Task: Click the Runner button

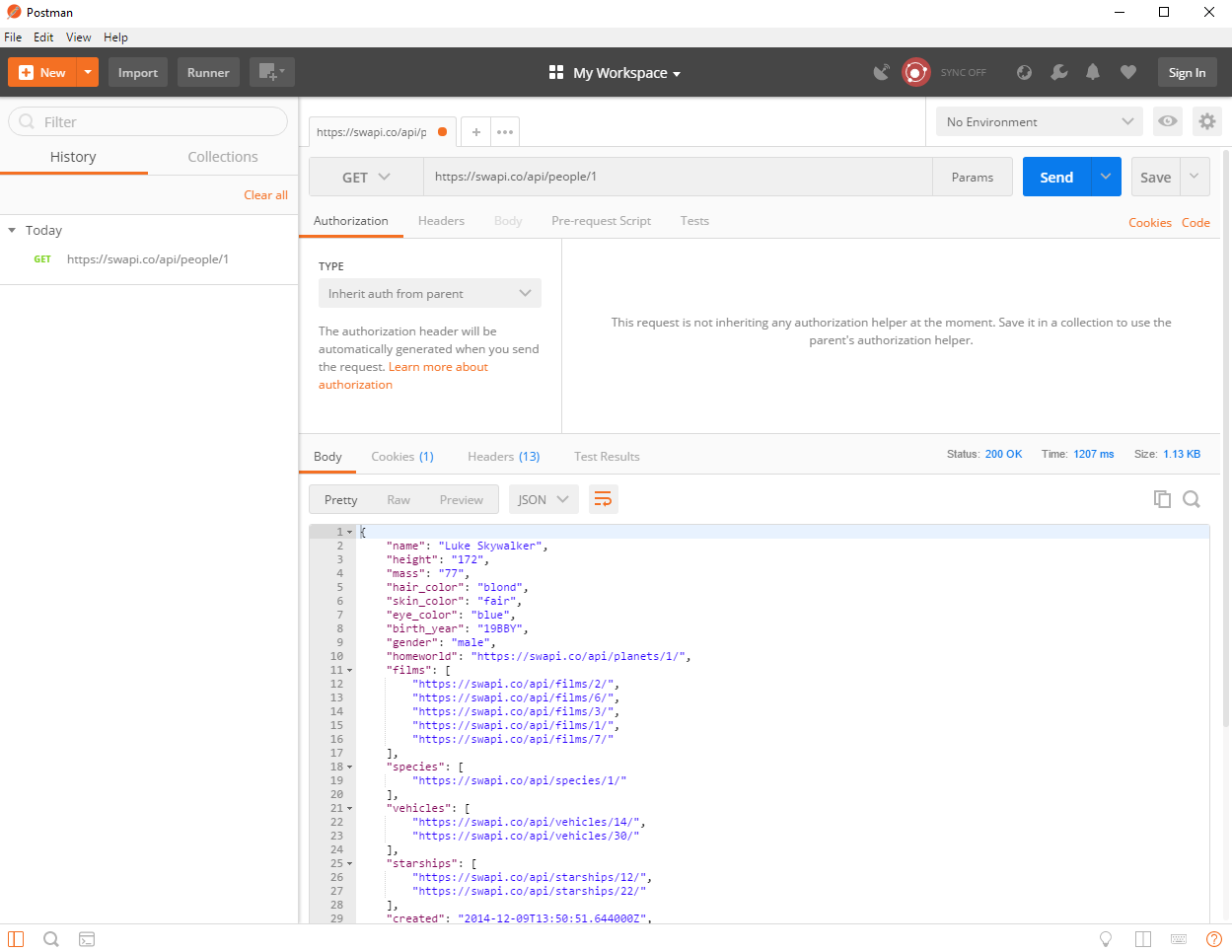Action: pos(208,72)
